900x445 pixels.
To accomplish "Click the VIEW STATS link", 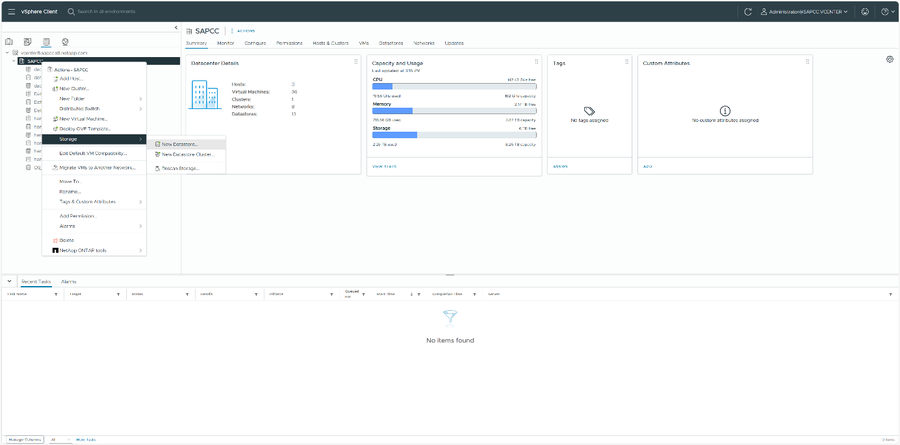I will [385, 167].
